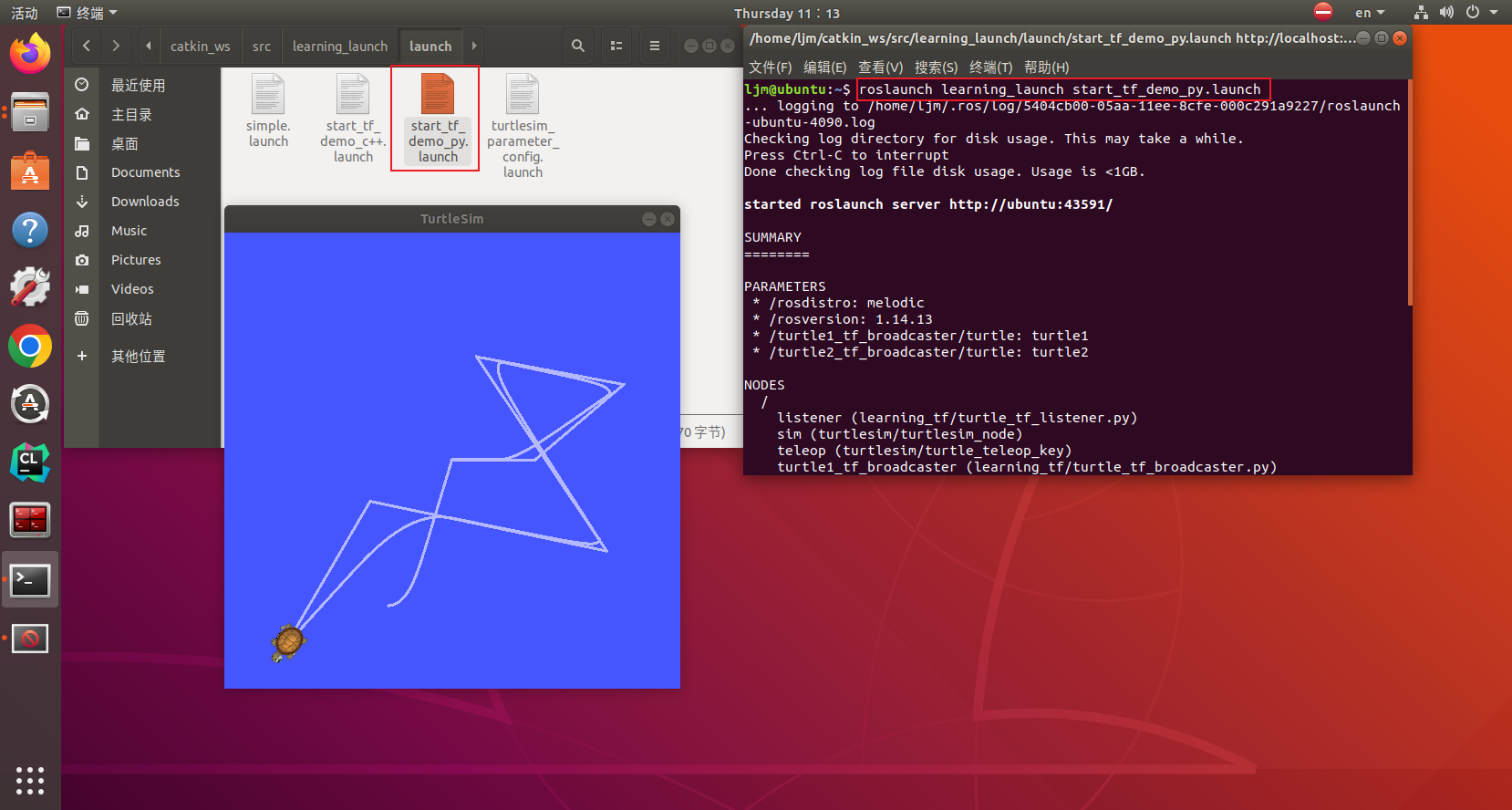Click the '/rosdistro: melodic' parameter line

846,303
